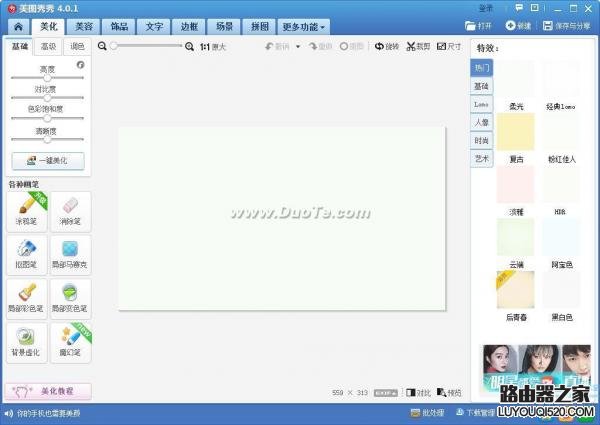Image resolution: width=600 pixels, height=425 pixels.
Task: Click the 清晰度 sharpness slider handle
Action: 47,140
